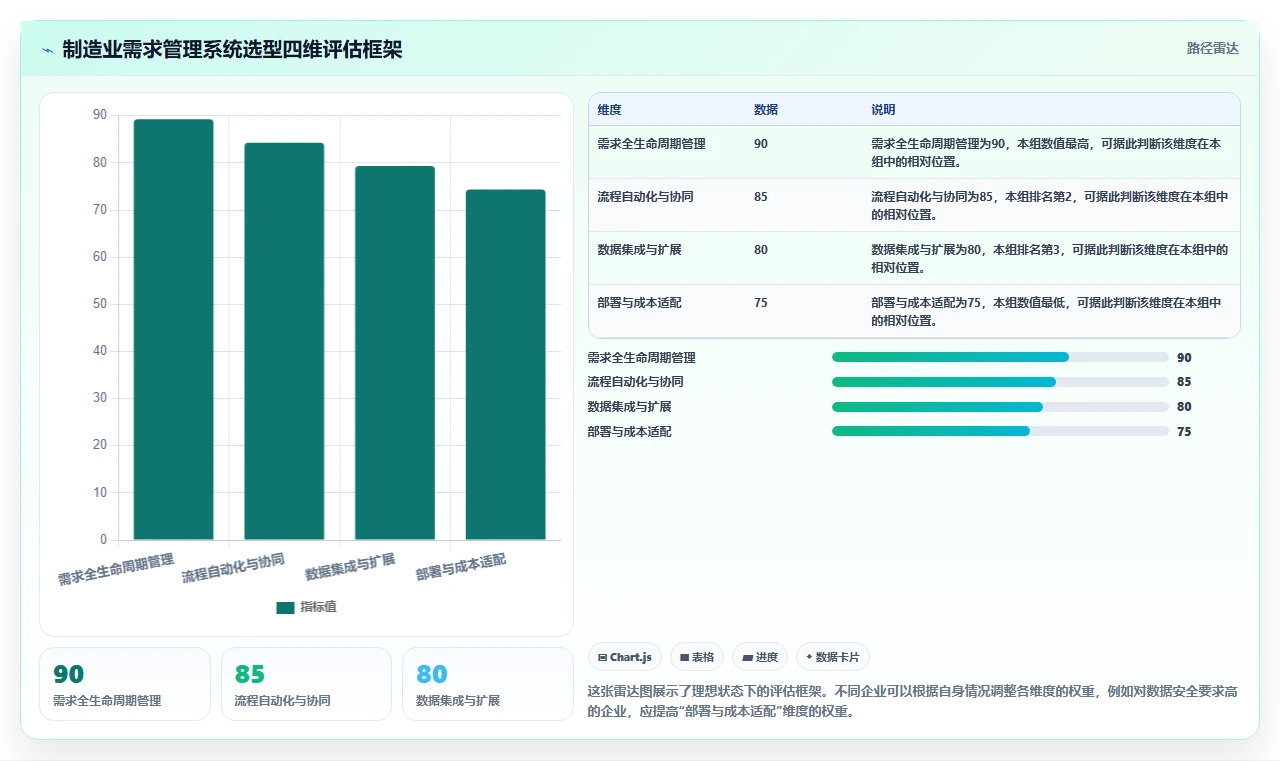Click the description saying 本组排名第3
This screenshot has width=1280, height=761.
click(x=1049, y=258)
